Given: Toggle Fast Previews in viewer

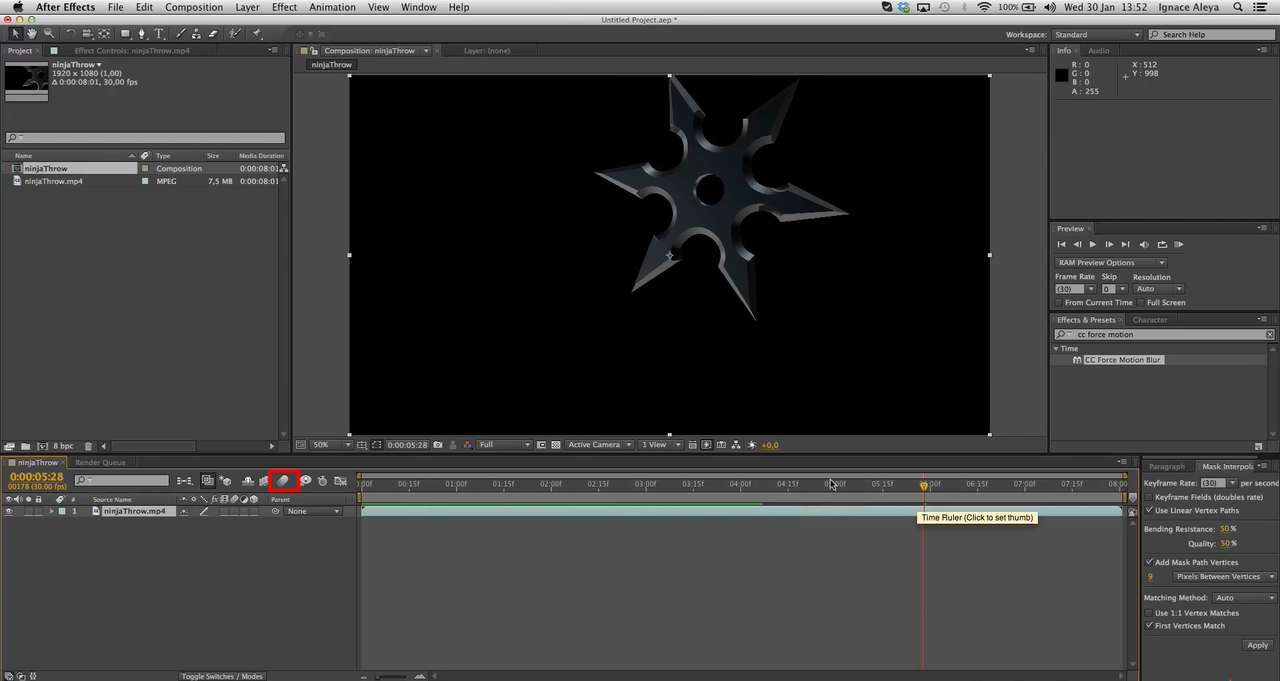Looking at the screenshot, I should pyautogui.click(x=706, y=445).
